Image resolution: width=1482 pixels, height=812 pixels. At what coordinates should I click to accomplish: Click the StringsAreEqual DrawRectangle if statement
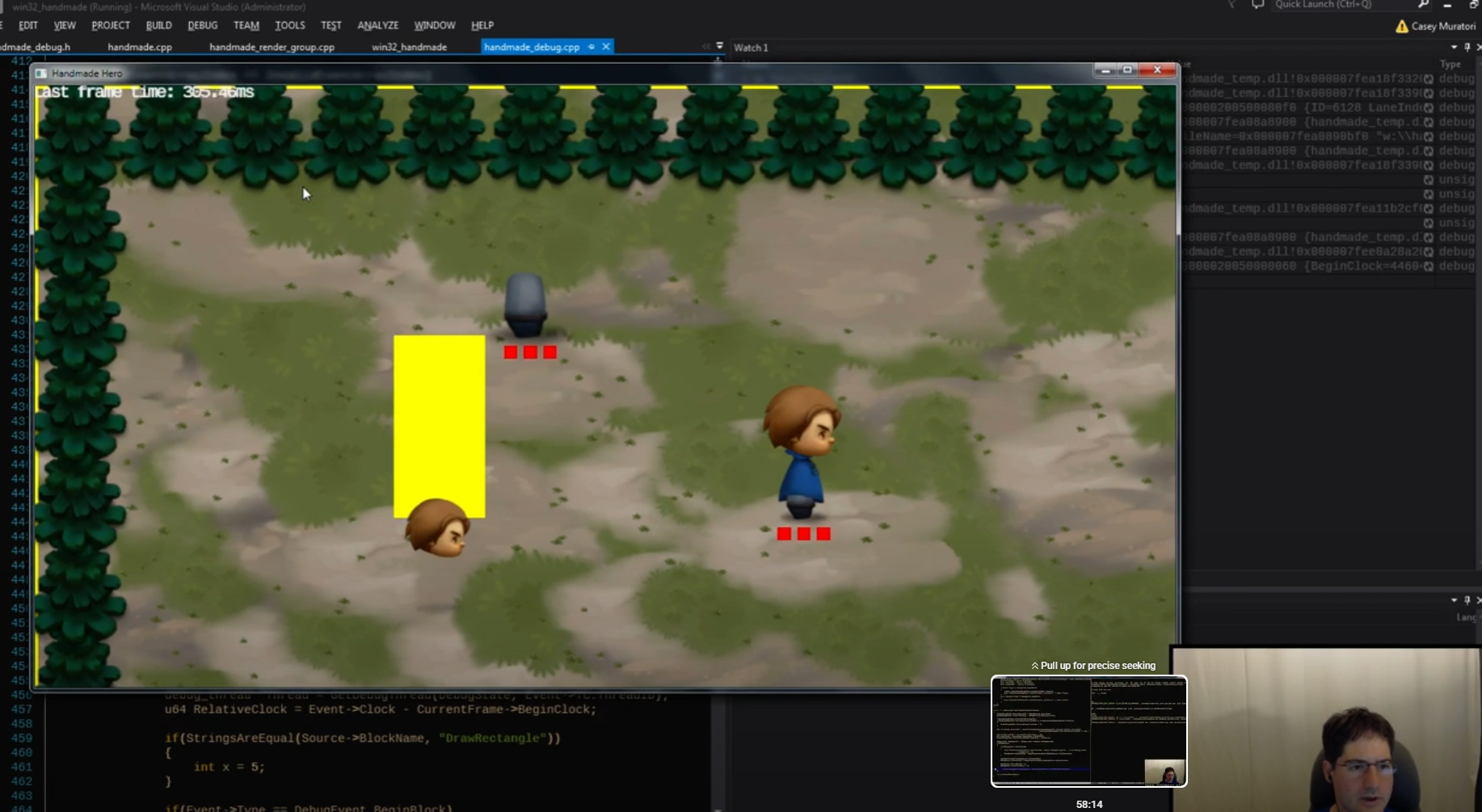click(x=363, y=738)
